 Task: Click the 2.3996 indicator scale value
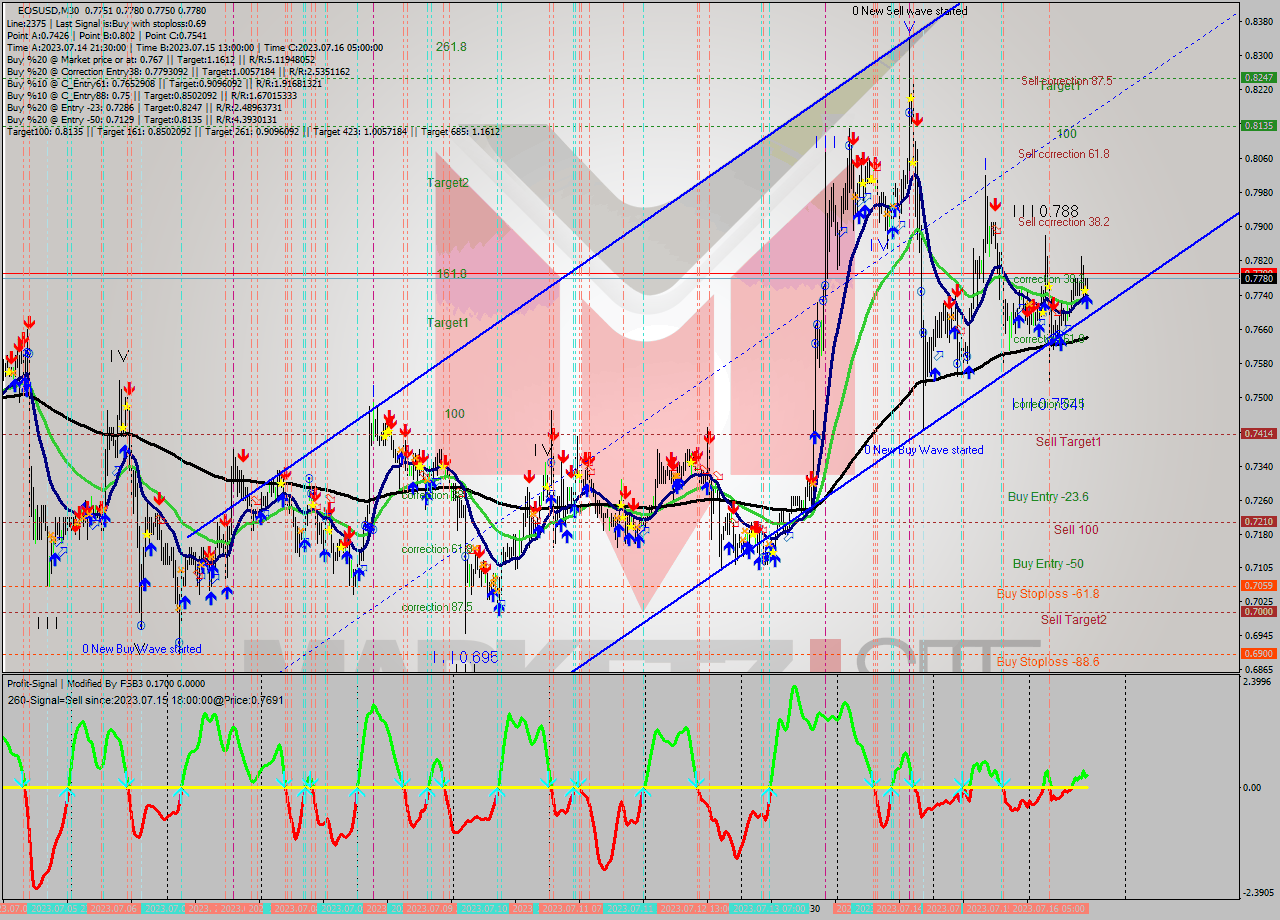1257,682
